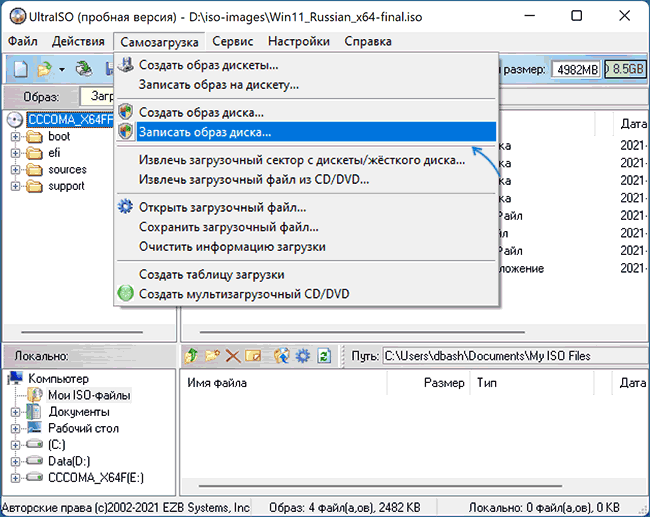Click the red X delete icon
The height and width of the screenshot is (517, 650).
[233, 356]
